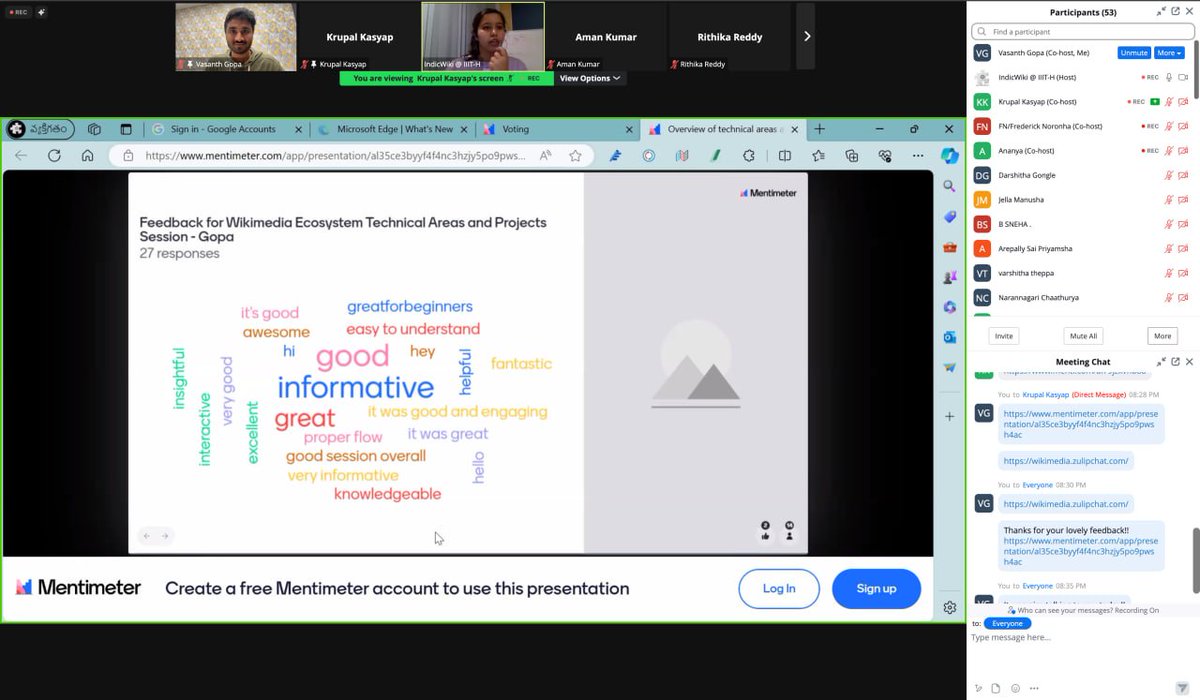The image size is (1200, 700).
Task: Open Edge Extensions puzzle icon
Action: click(749, 155)
